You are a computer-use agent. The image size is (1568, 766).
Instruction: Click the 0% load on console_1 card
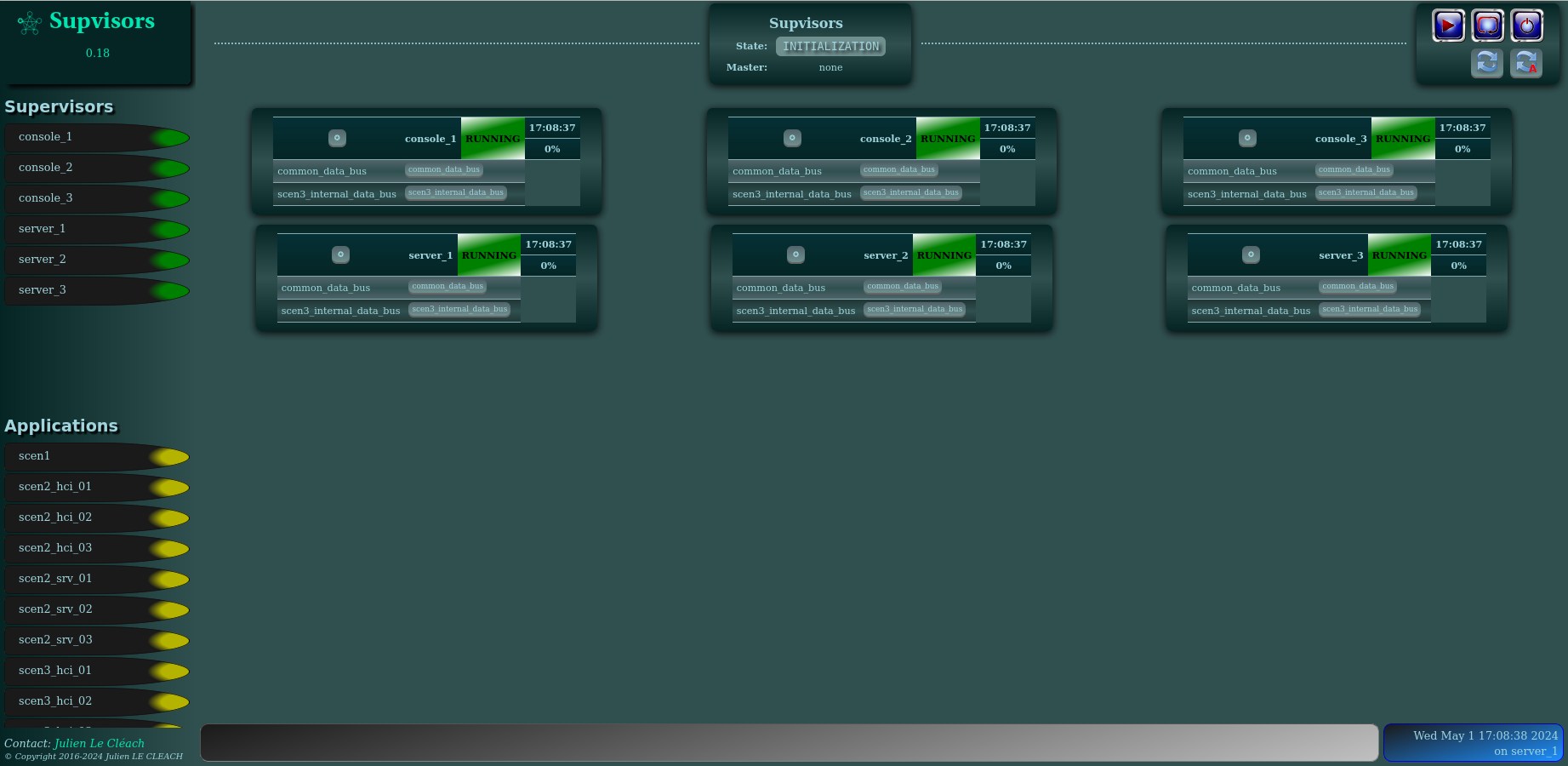(552, 149)
